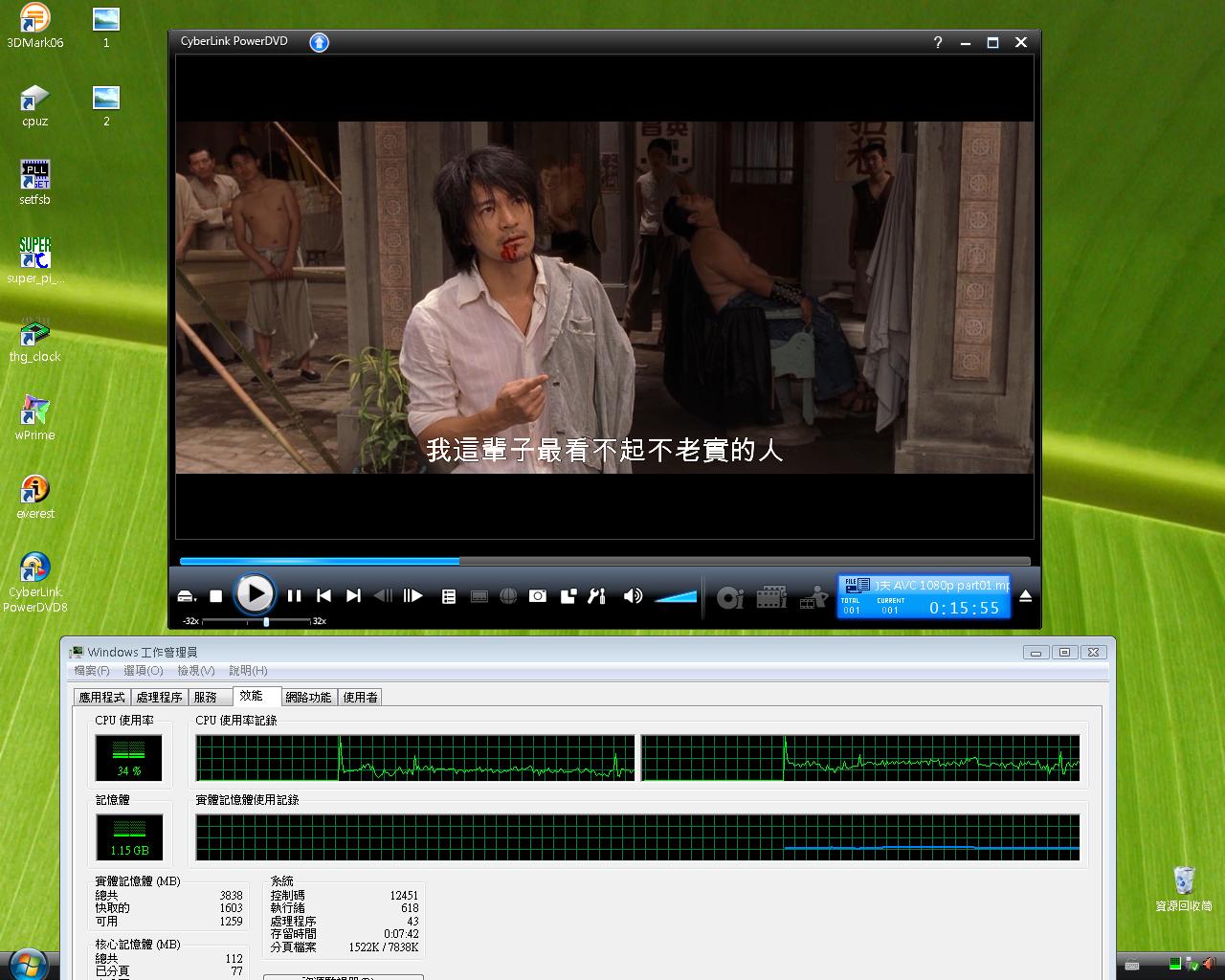
Task: Click the blue upgrade arrow in title bar
Action: pos(319,42)
